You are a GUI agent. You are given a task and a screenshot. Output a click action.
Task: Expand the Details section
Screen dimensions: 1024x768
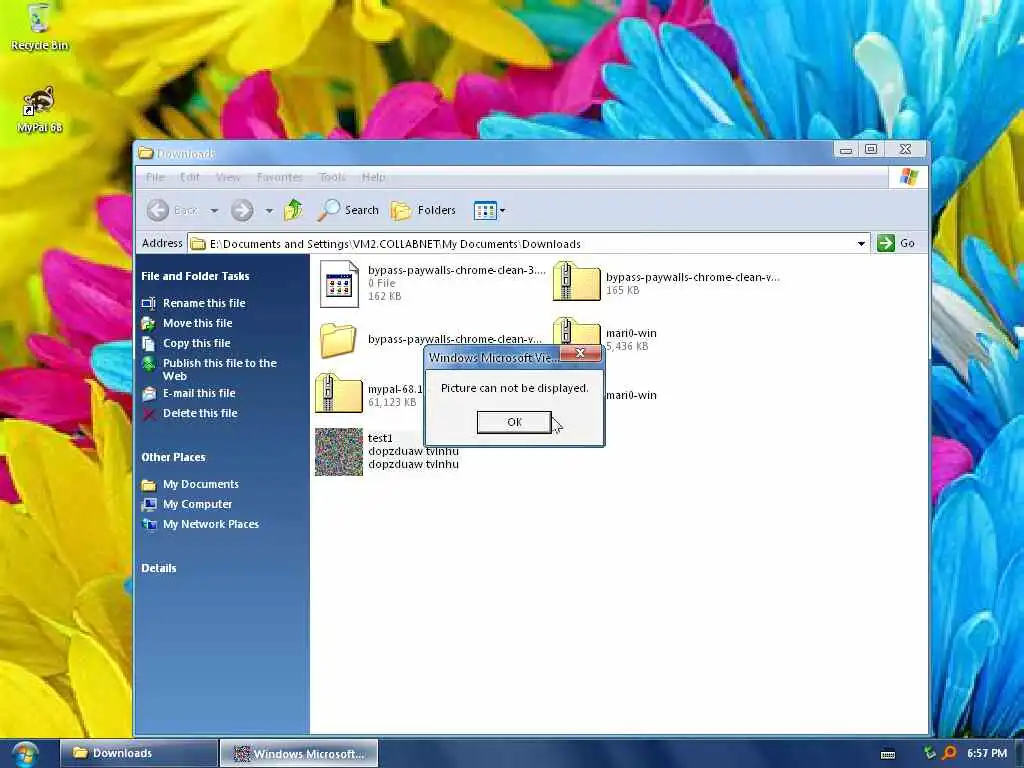159,568
